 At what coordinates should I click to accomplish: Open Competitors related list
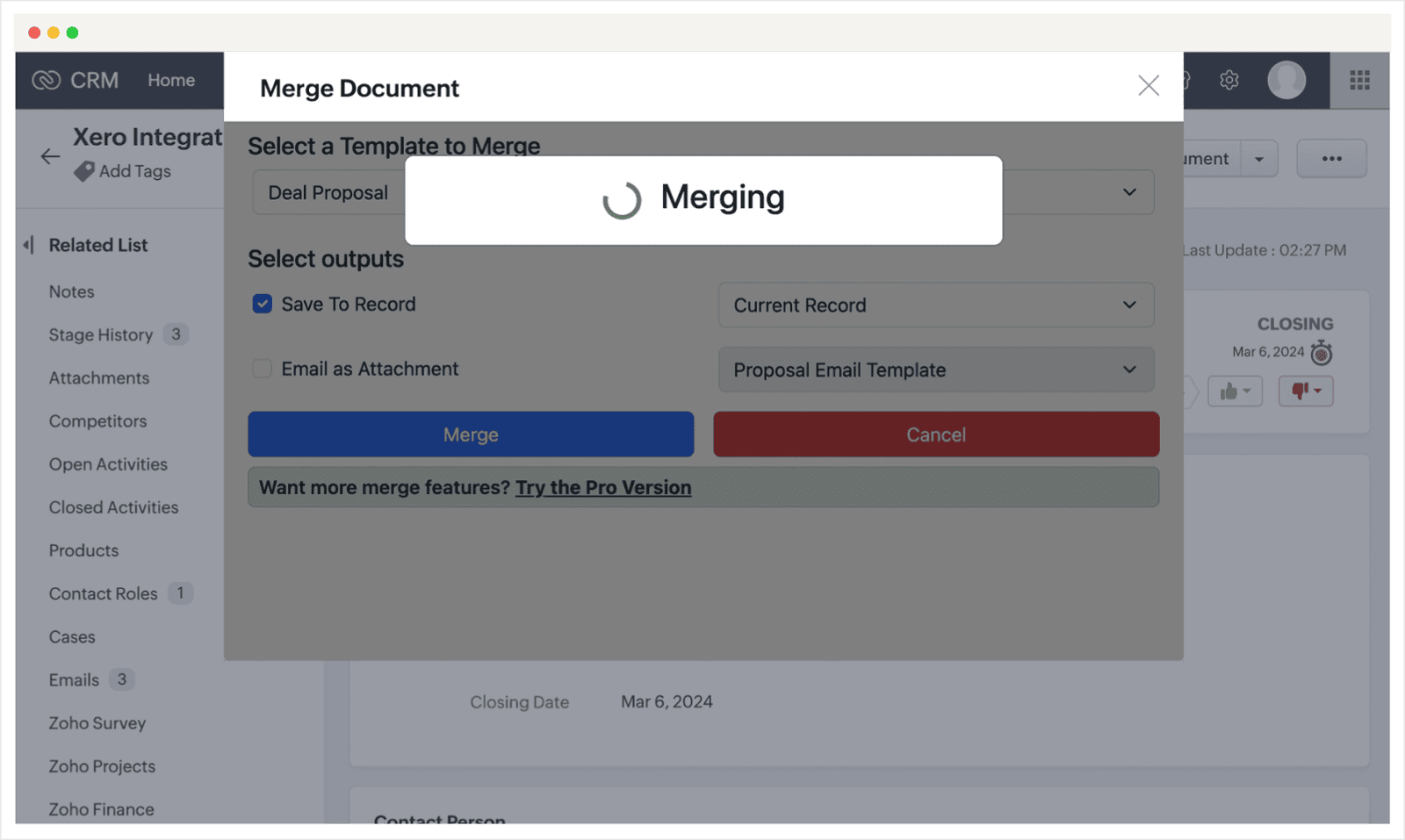click(98, 420)
